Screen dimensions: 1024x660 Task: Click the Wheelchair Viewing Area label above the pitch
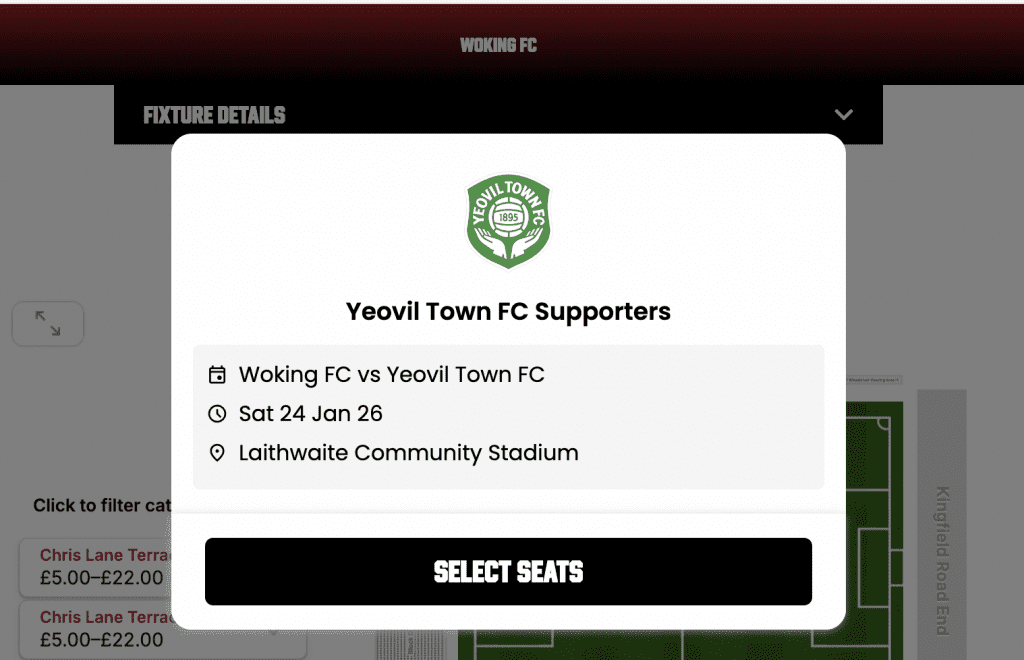[x=874, y=381]
